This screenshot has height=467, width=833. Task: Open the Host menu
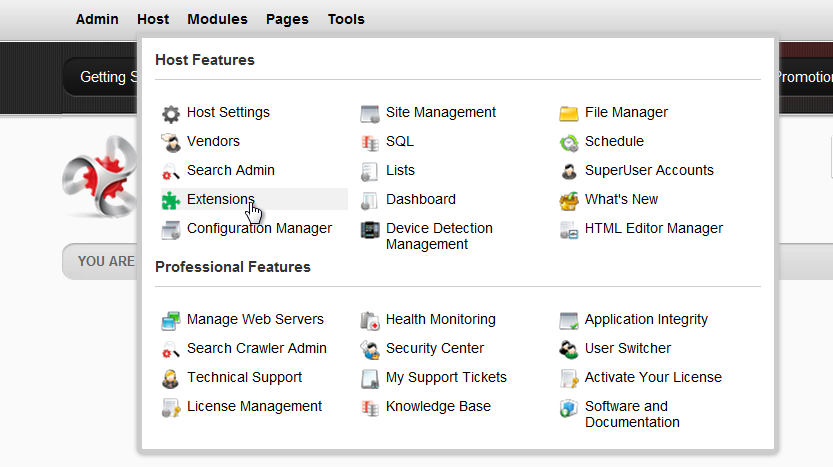[x=153, y=19]
